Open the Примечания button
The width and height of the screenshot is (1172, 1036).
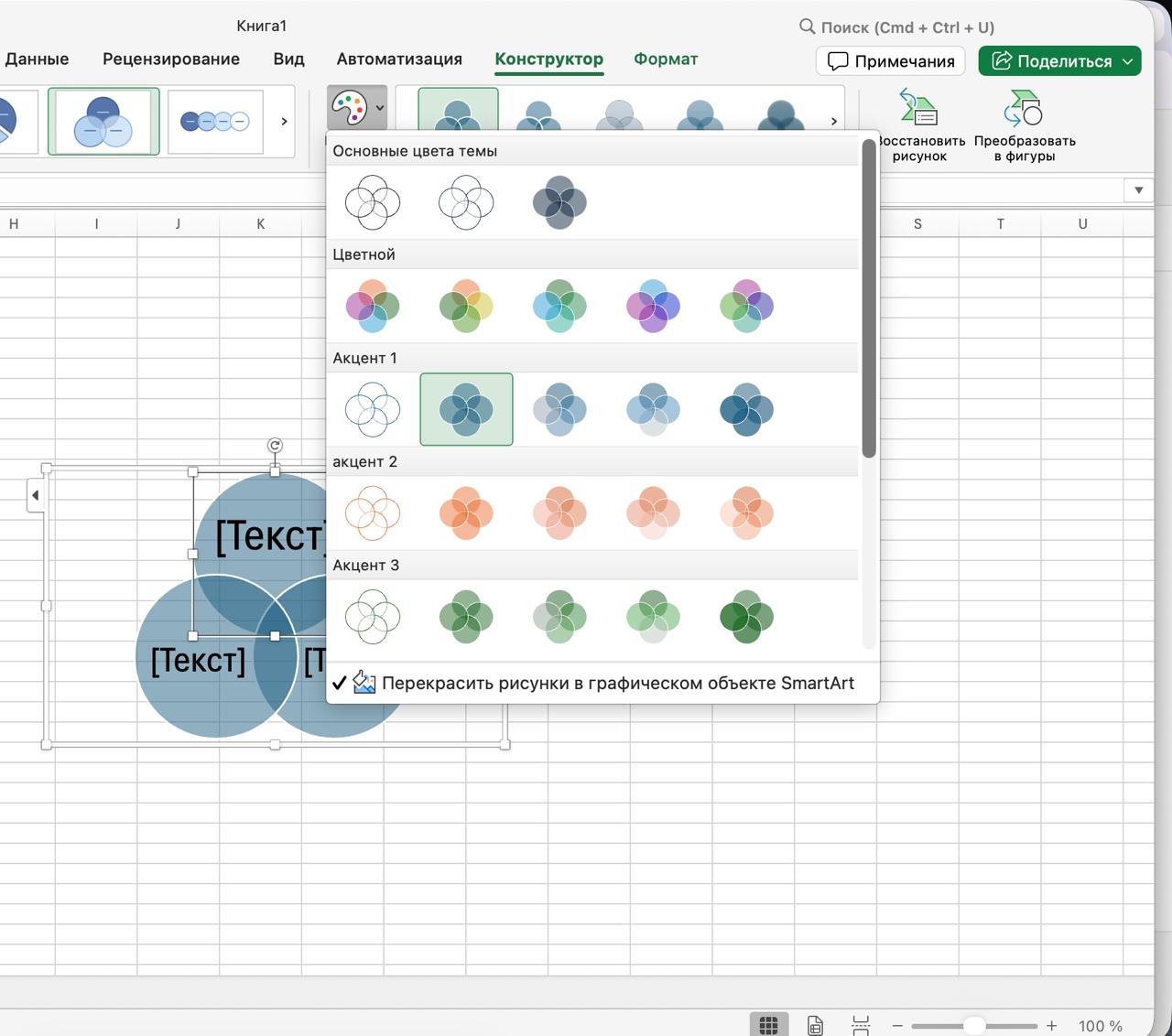[x=891, y=61]
